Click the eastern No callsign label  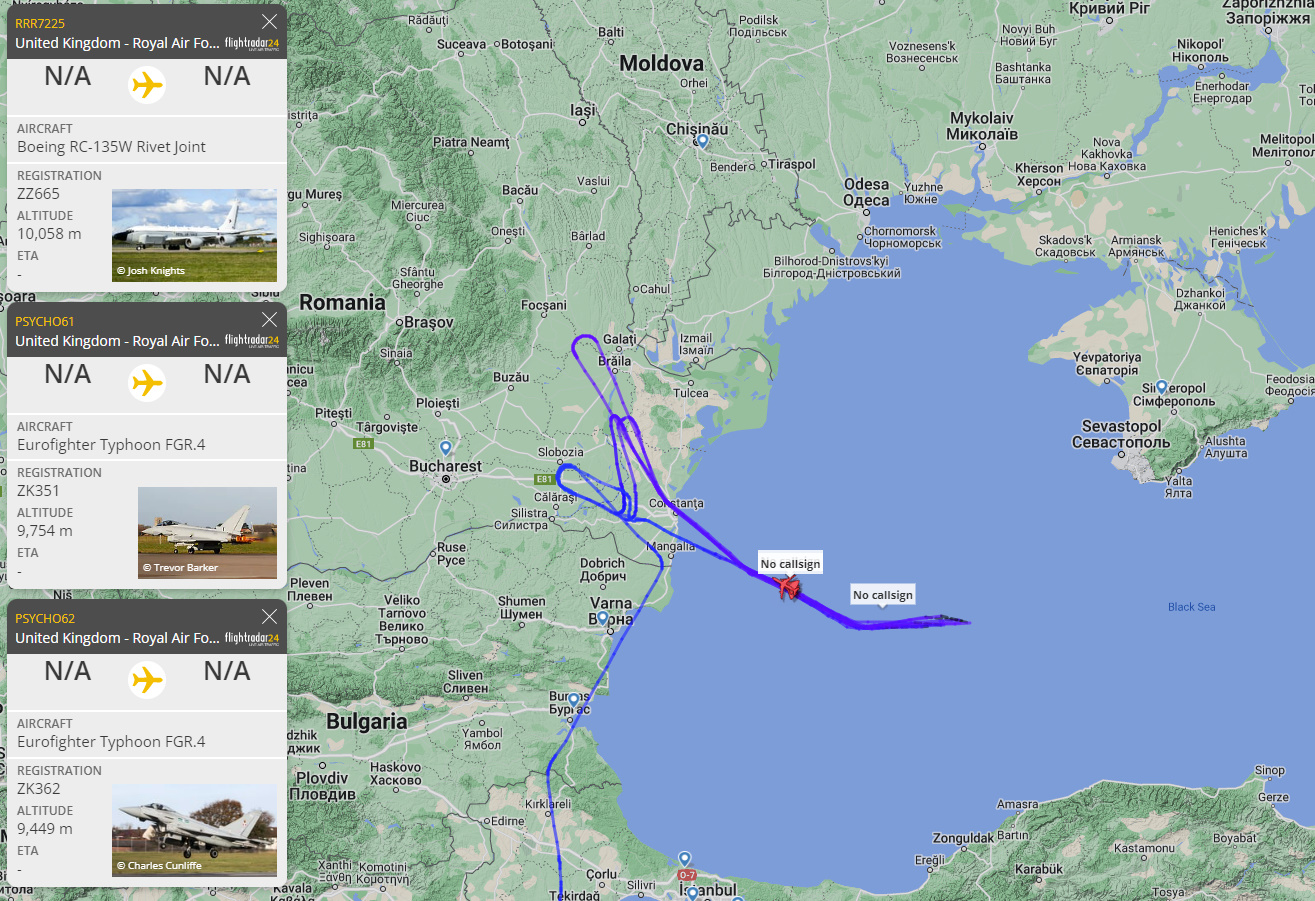tap(883, 595)
